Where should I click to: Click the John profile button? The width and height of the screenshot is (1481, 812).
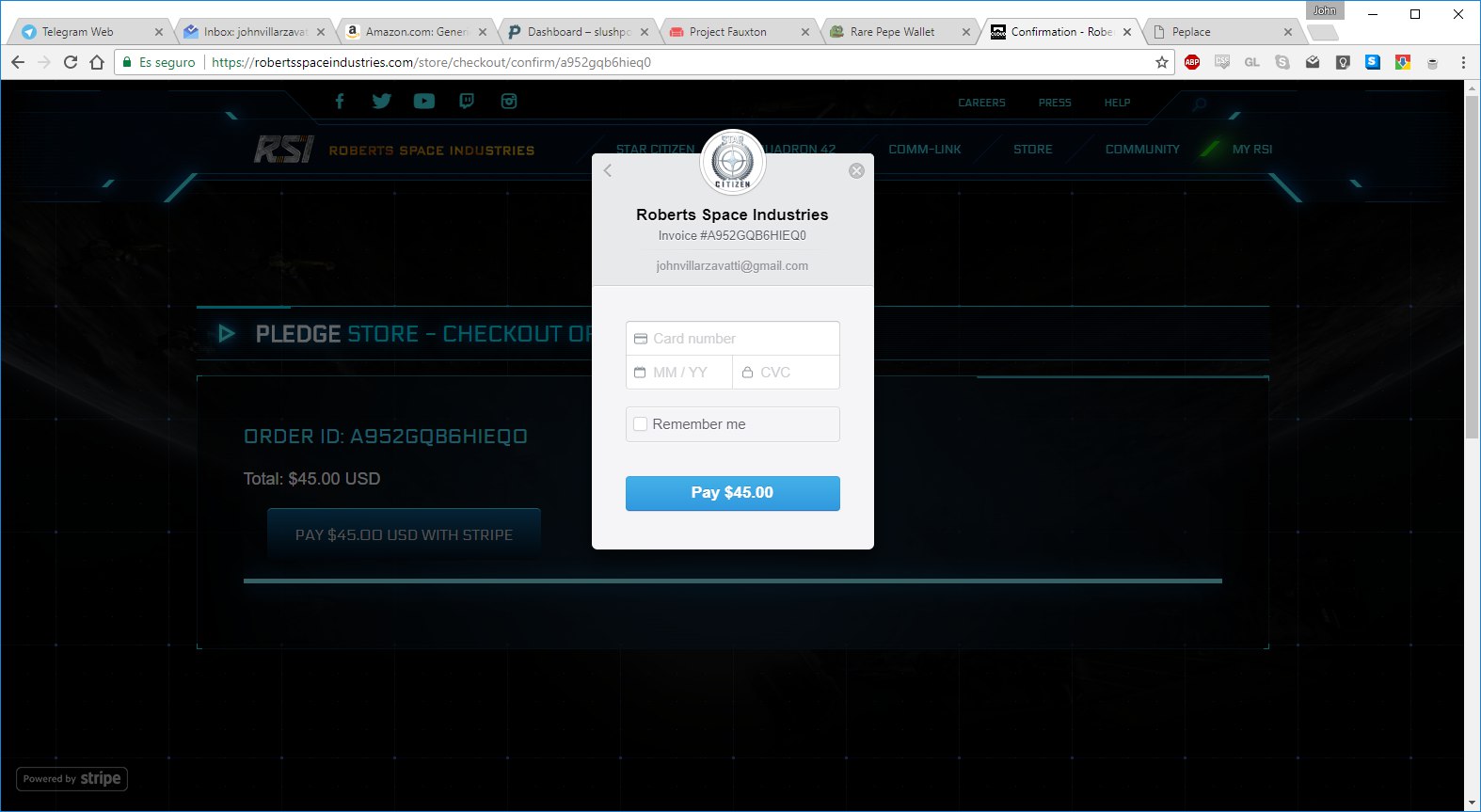tap(1325, 10)
